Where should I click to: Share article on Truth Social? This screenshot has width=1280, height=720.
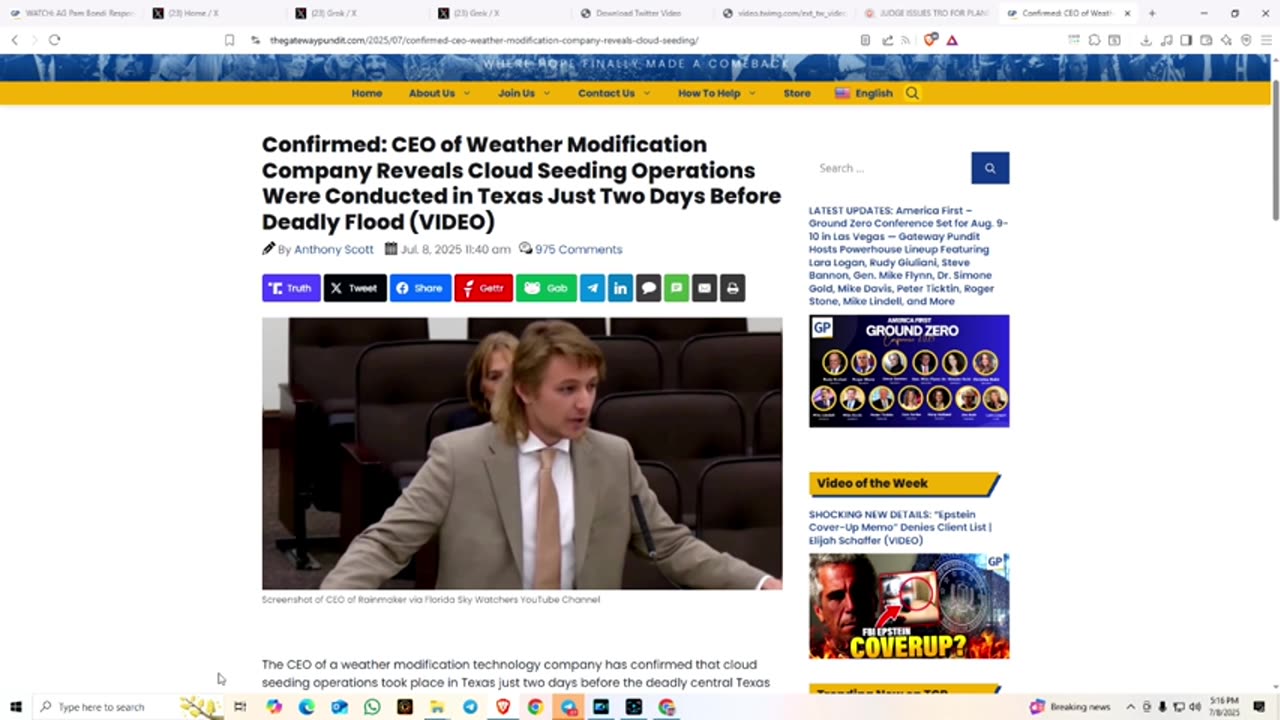[x=291, y=288]
